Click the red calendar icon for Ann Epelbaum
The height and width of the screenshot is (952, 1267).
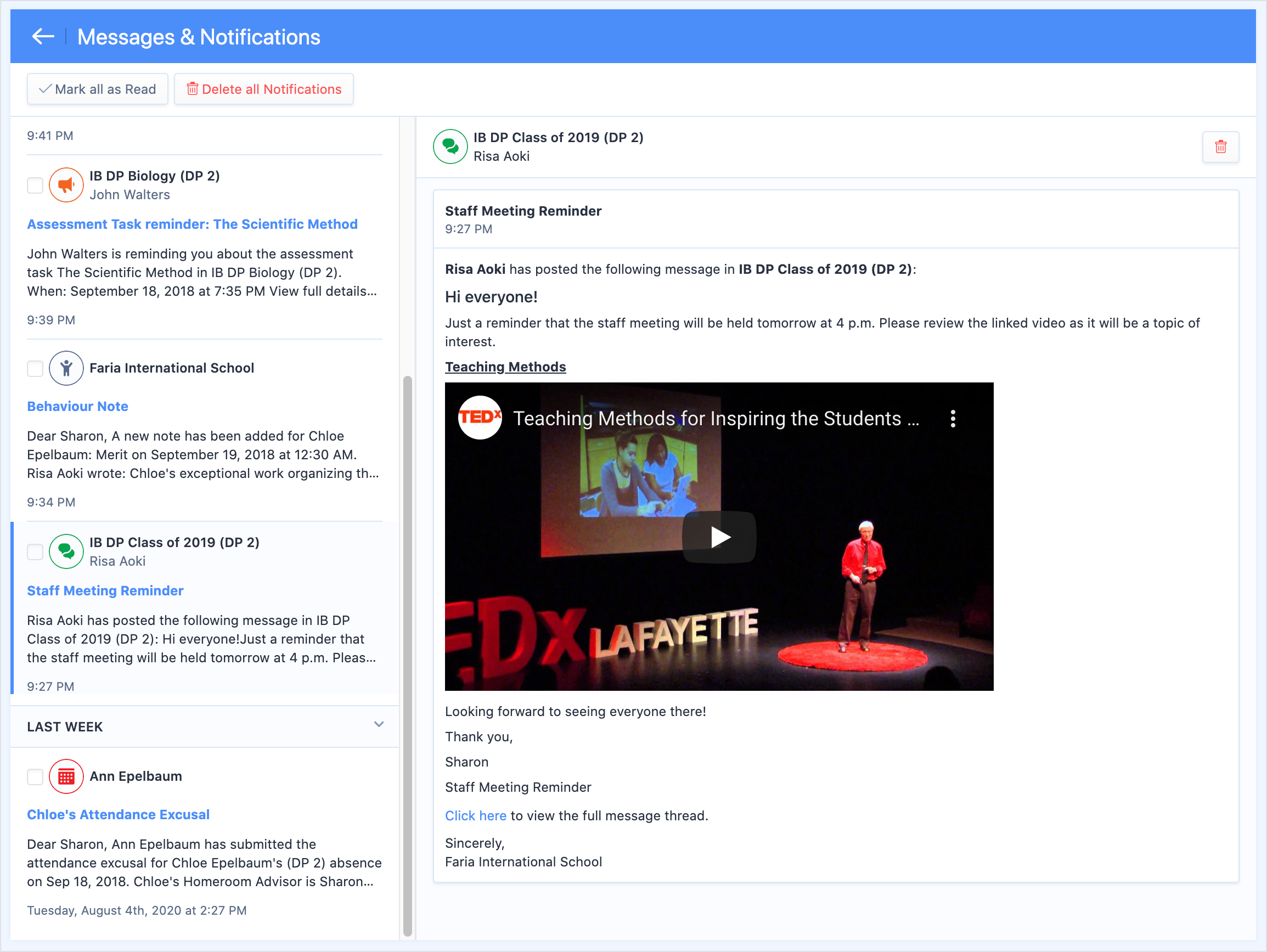pos(66,776)
